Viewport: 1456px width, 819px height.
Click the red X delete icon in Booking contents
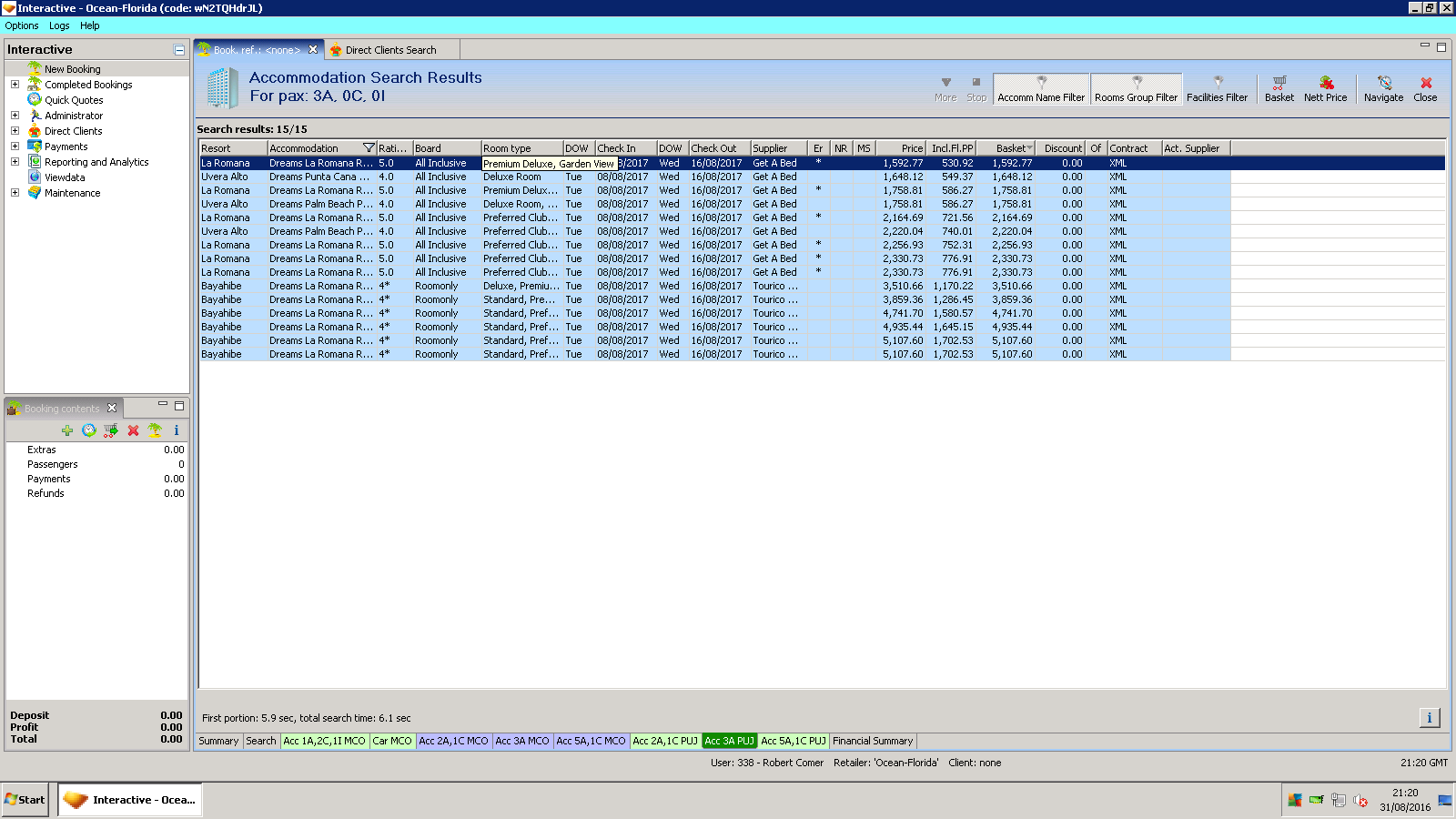click(x=133, y=430)
